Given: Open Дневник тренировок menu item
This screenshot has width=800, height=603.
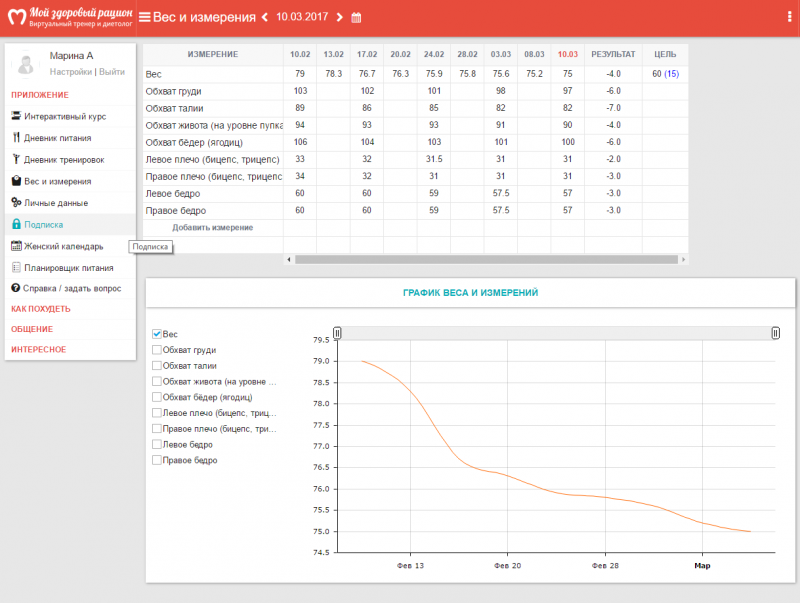Looking at the screenshot, I should tap(70, 160).
